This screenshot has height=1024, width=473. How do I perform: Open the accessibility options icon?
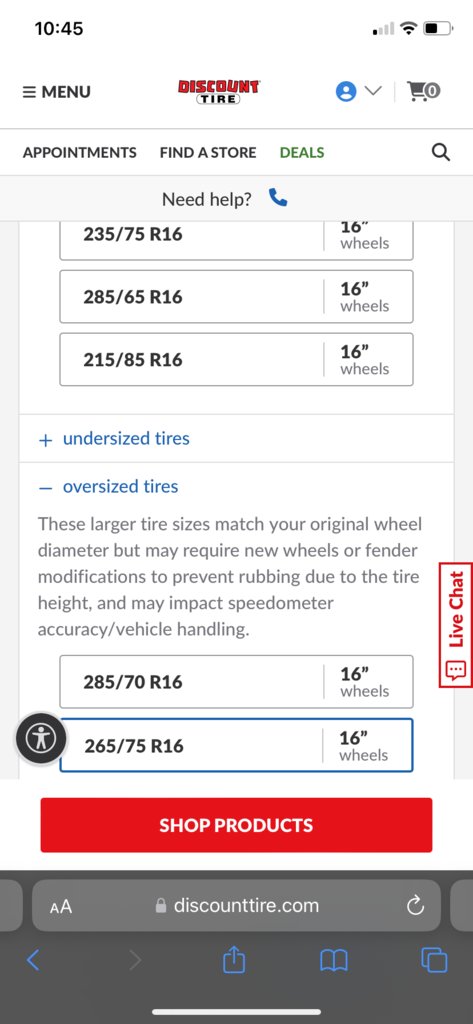tap(41, 739)
